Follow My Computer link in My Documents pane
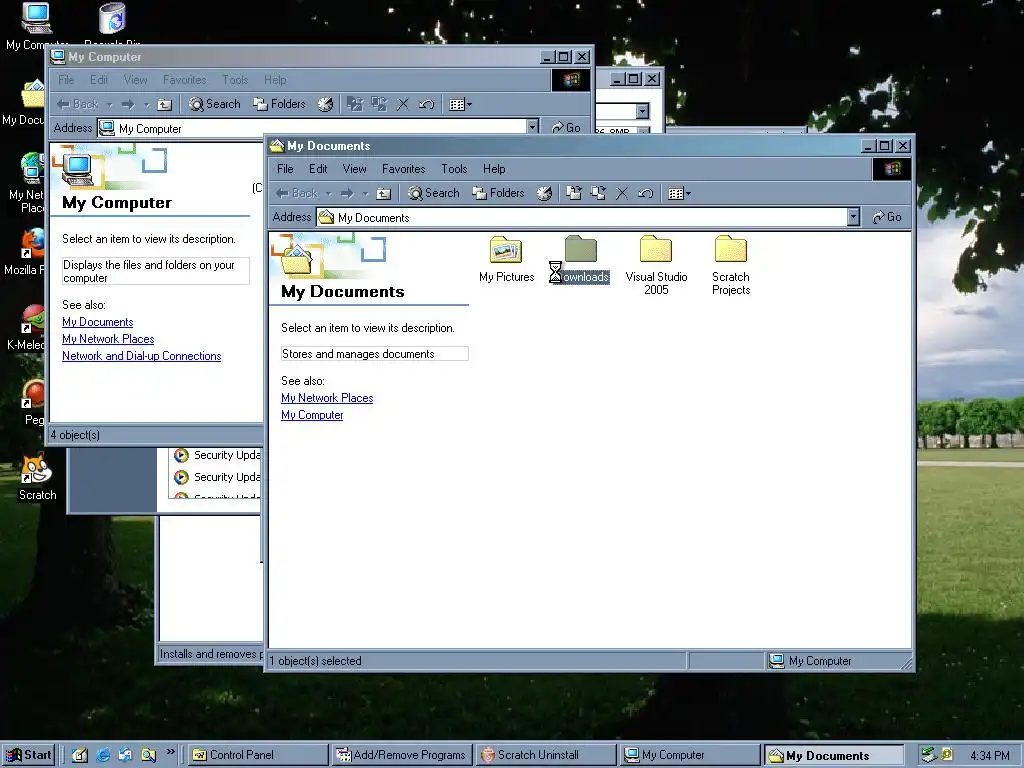The width and height of the screenshot is (1024, 768). (x=312, y=415)
